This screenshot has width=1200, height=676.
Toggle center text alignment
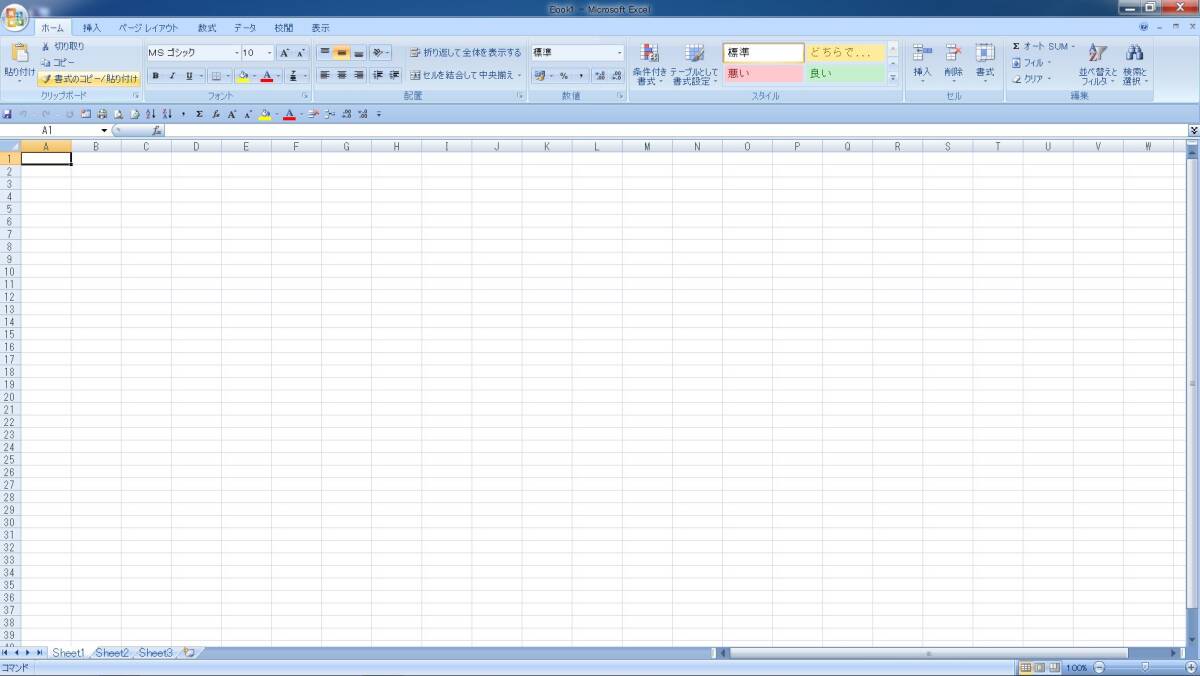coord(342,75)
